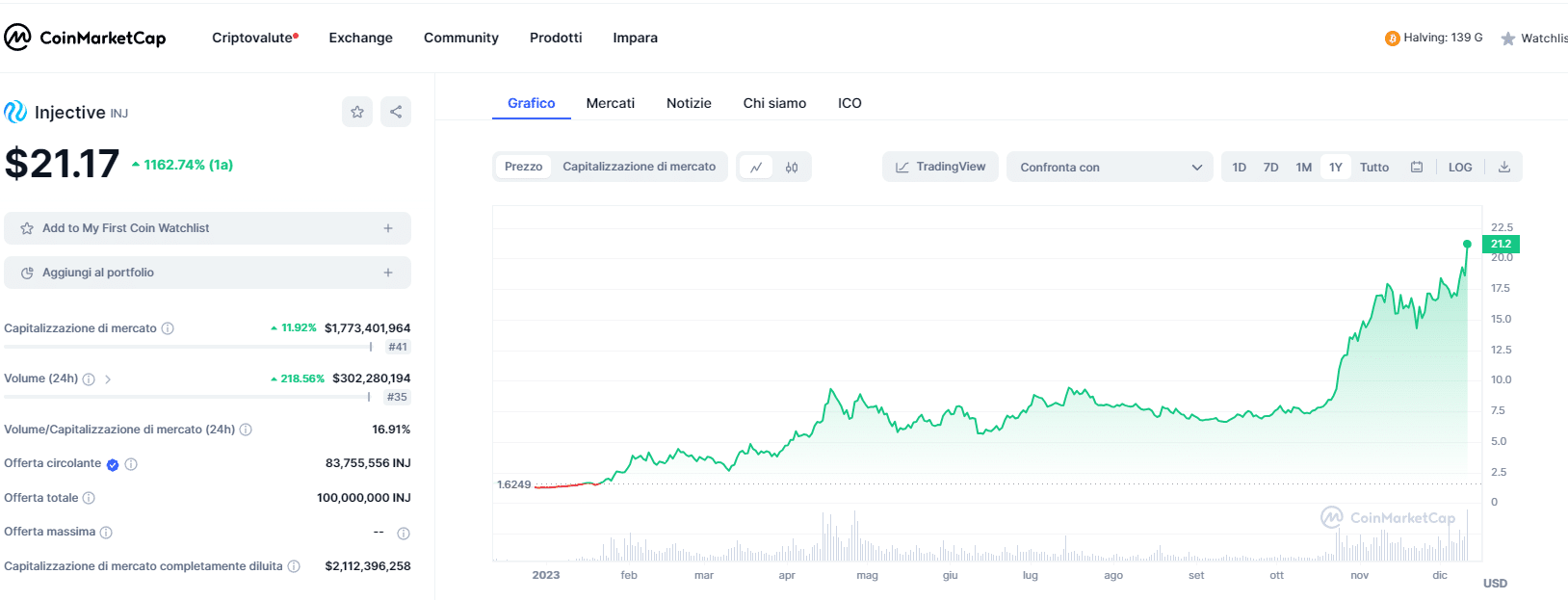
Task: Open the calendar date range picker
Action: 1417,168
